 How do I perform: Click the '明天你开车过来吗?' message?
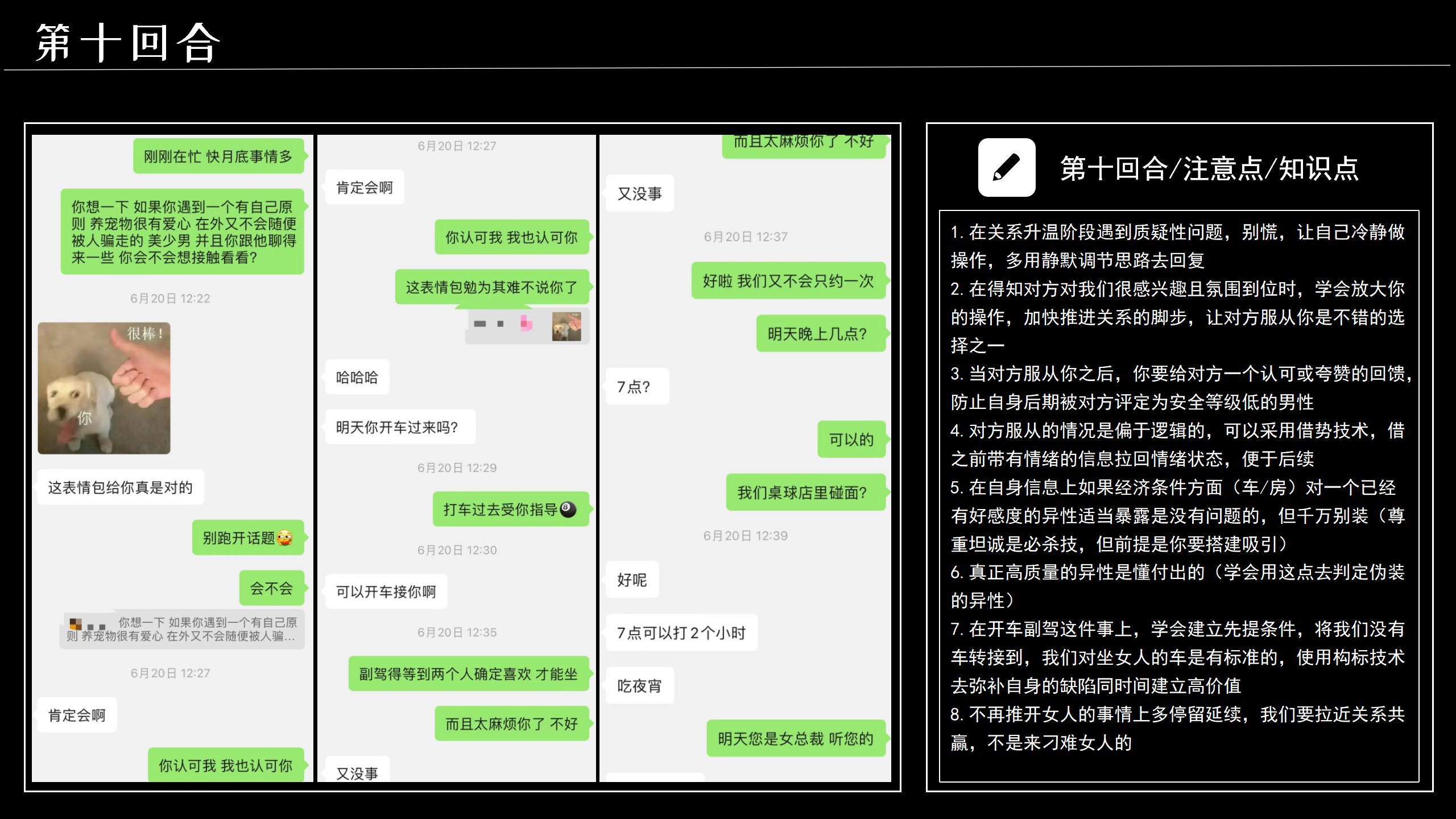pyautogui.click(x=400, y=427)
